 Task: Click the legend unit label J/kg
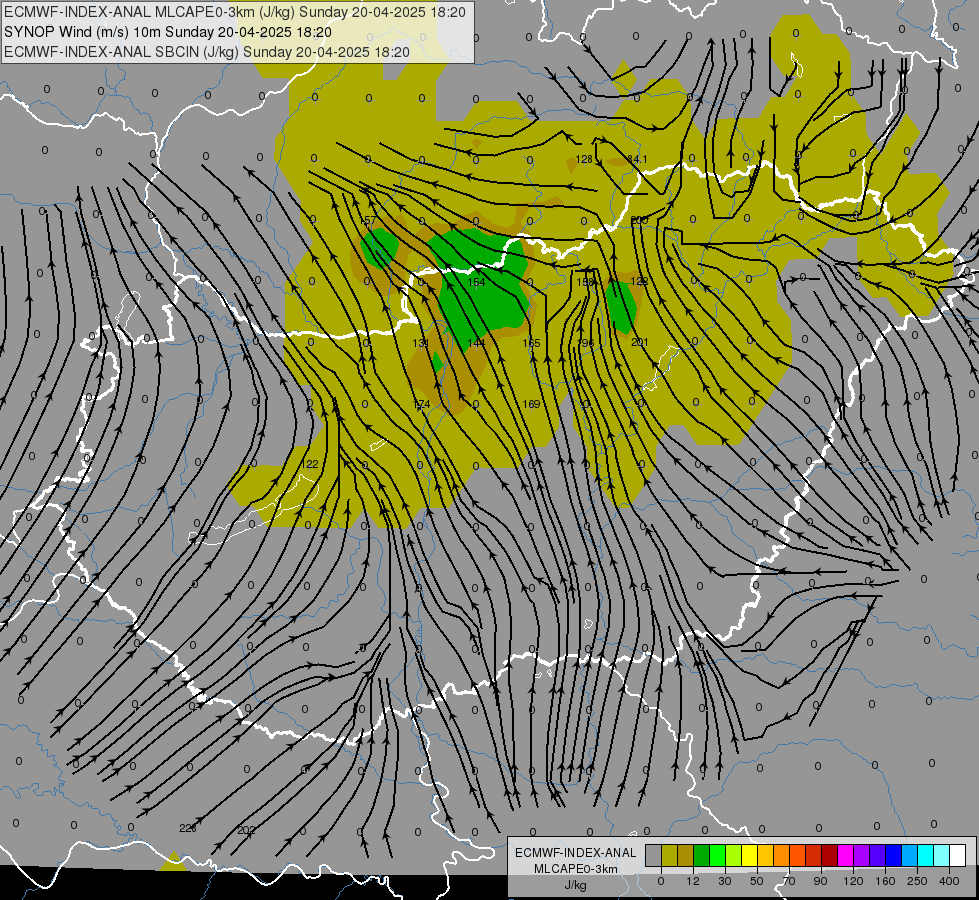575,885
